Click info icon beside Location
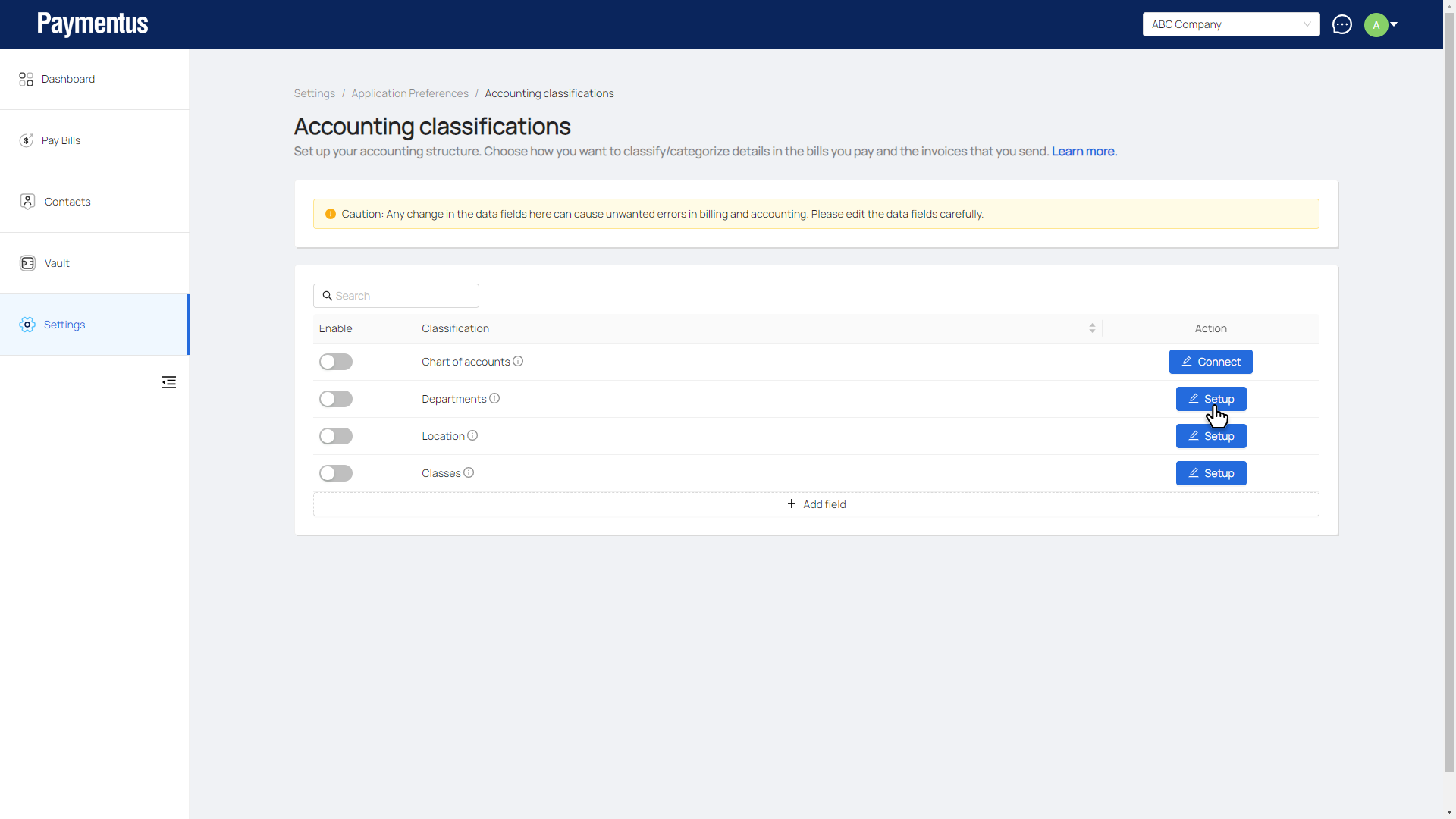 click(472, 435)
